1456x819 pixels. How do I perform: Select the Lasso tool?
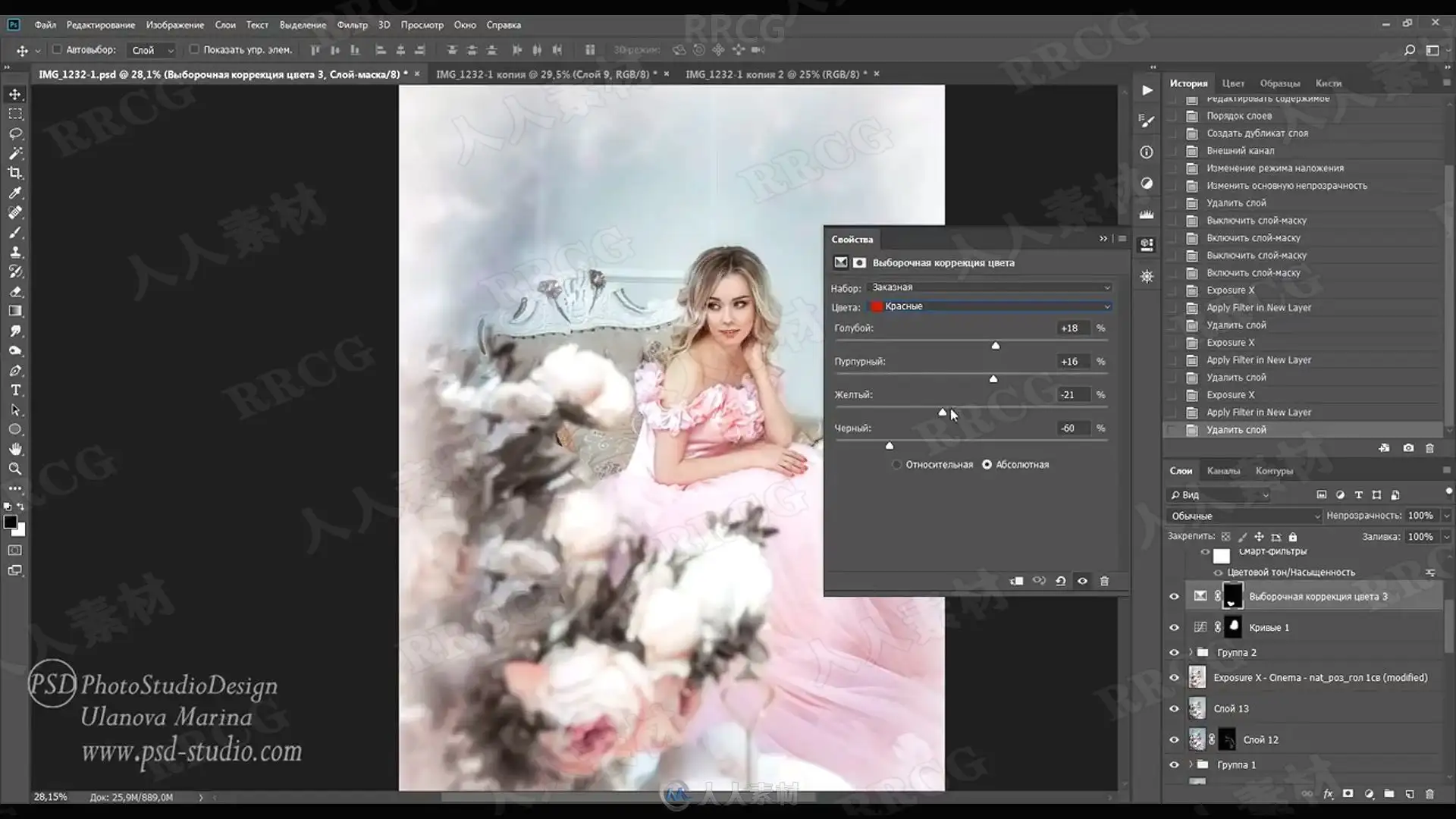click(x=15, y=133)
